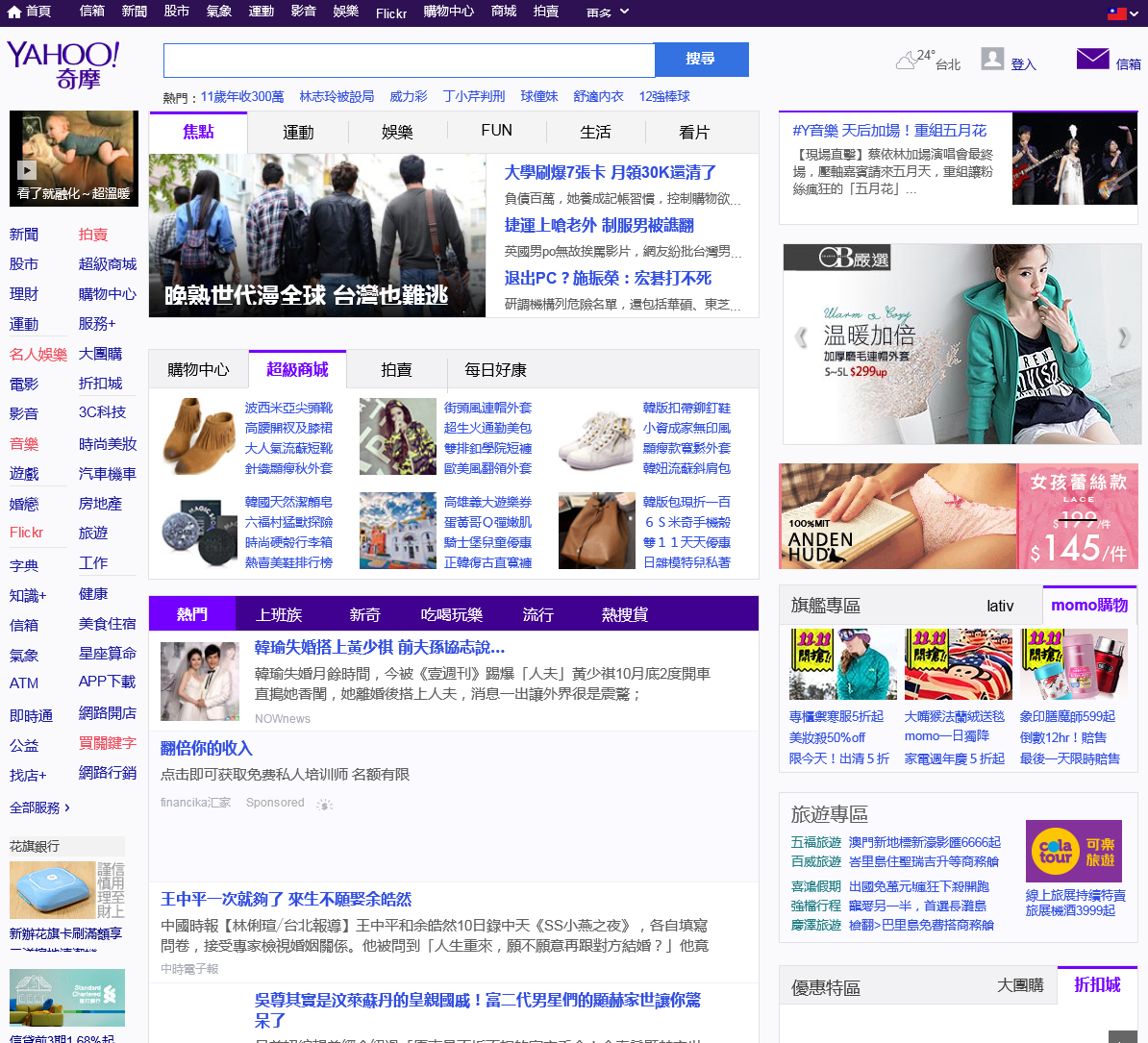Select the FUN news tab
The width and height of the screenshot is (1148, 1043).
(x=496, y=131)
